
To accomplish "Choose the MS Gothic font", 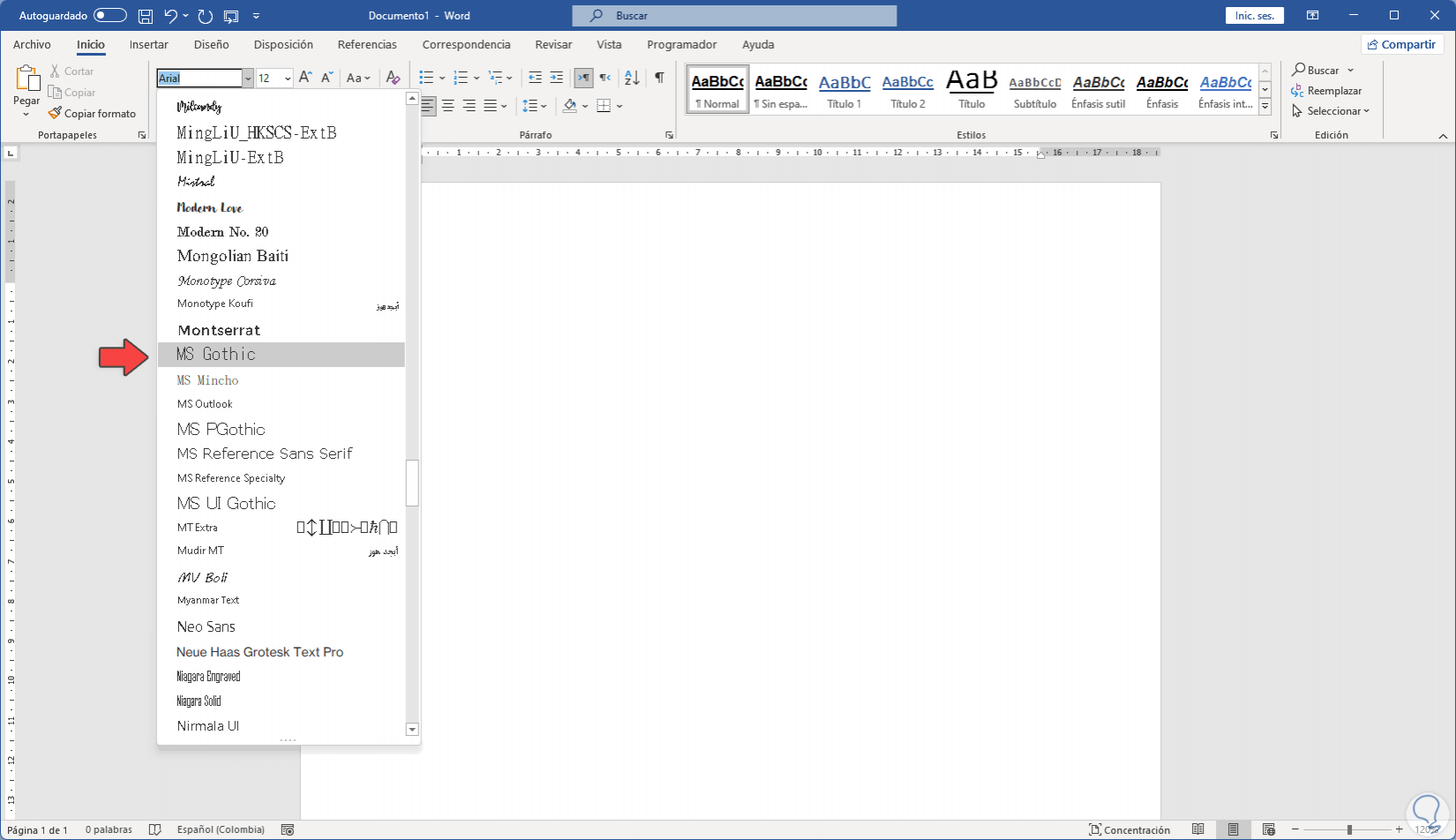I will (281, 355).
